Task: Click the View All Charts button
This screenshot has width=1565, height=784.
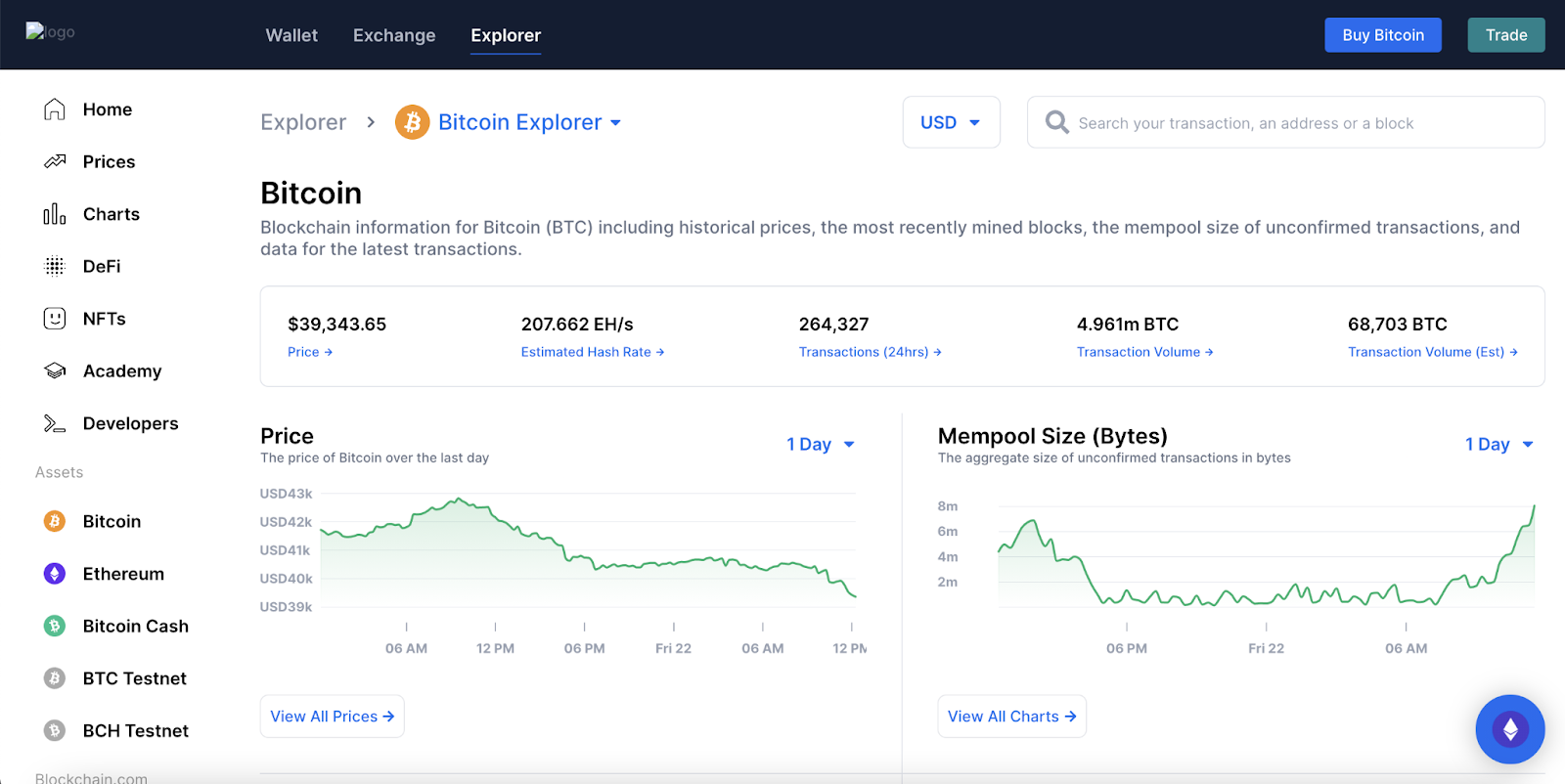Action: pos(1011,717)
